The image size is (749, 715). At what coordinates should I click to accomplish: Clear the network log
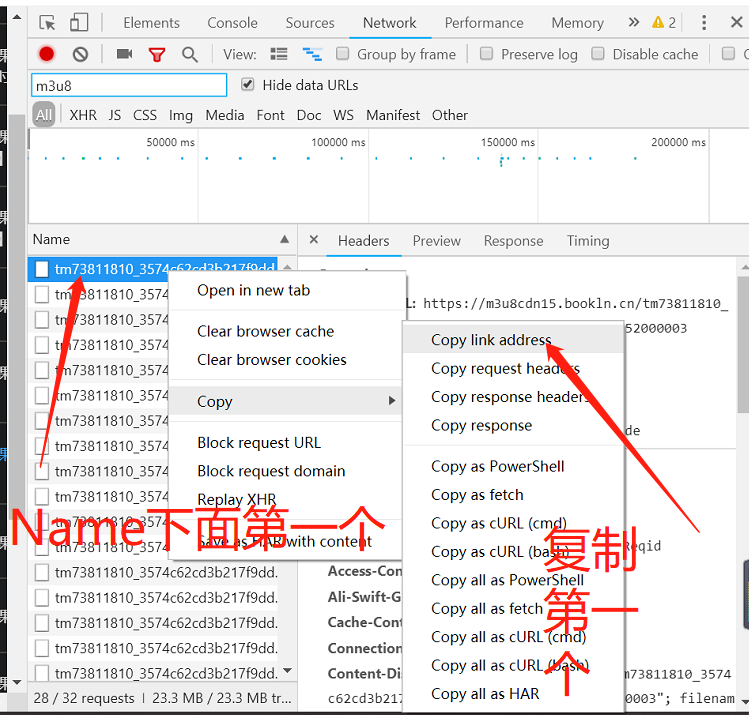coord(80,54)
